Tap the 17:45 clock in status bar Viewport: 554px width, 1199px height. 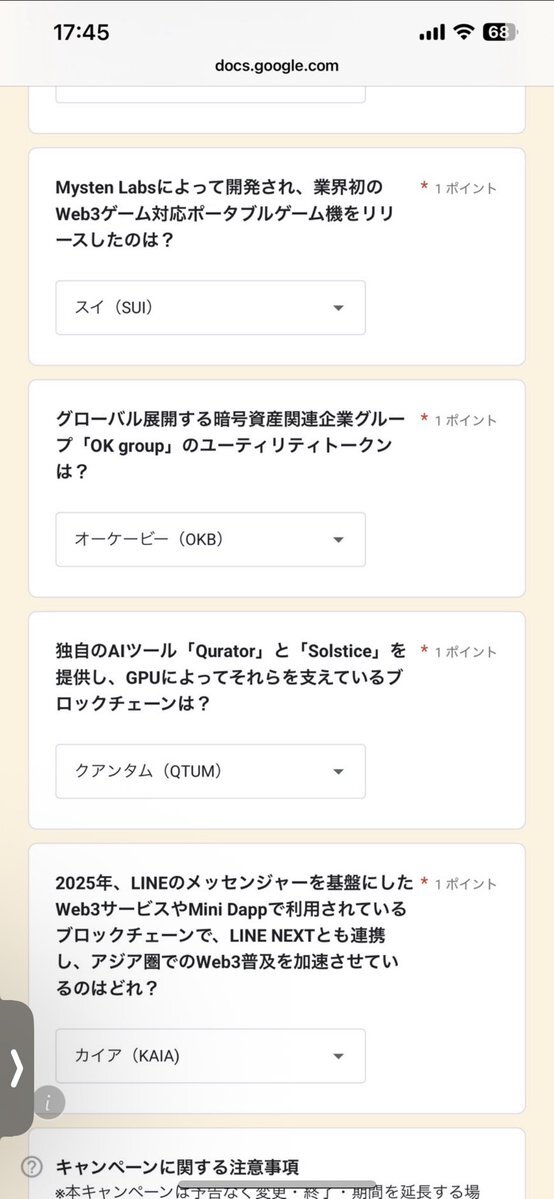(x=81, y=32)
